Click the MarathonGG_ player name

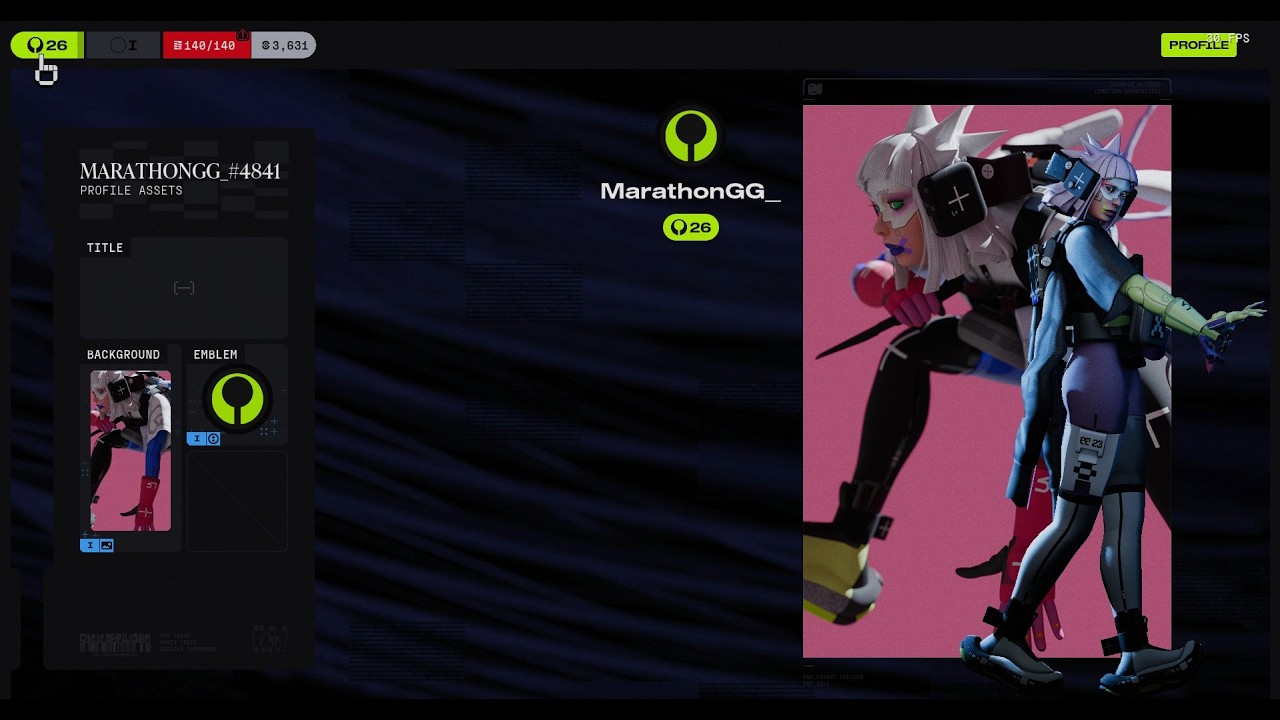[690, 191]
